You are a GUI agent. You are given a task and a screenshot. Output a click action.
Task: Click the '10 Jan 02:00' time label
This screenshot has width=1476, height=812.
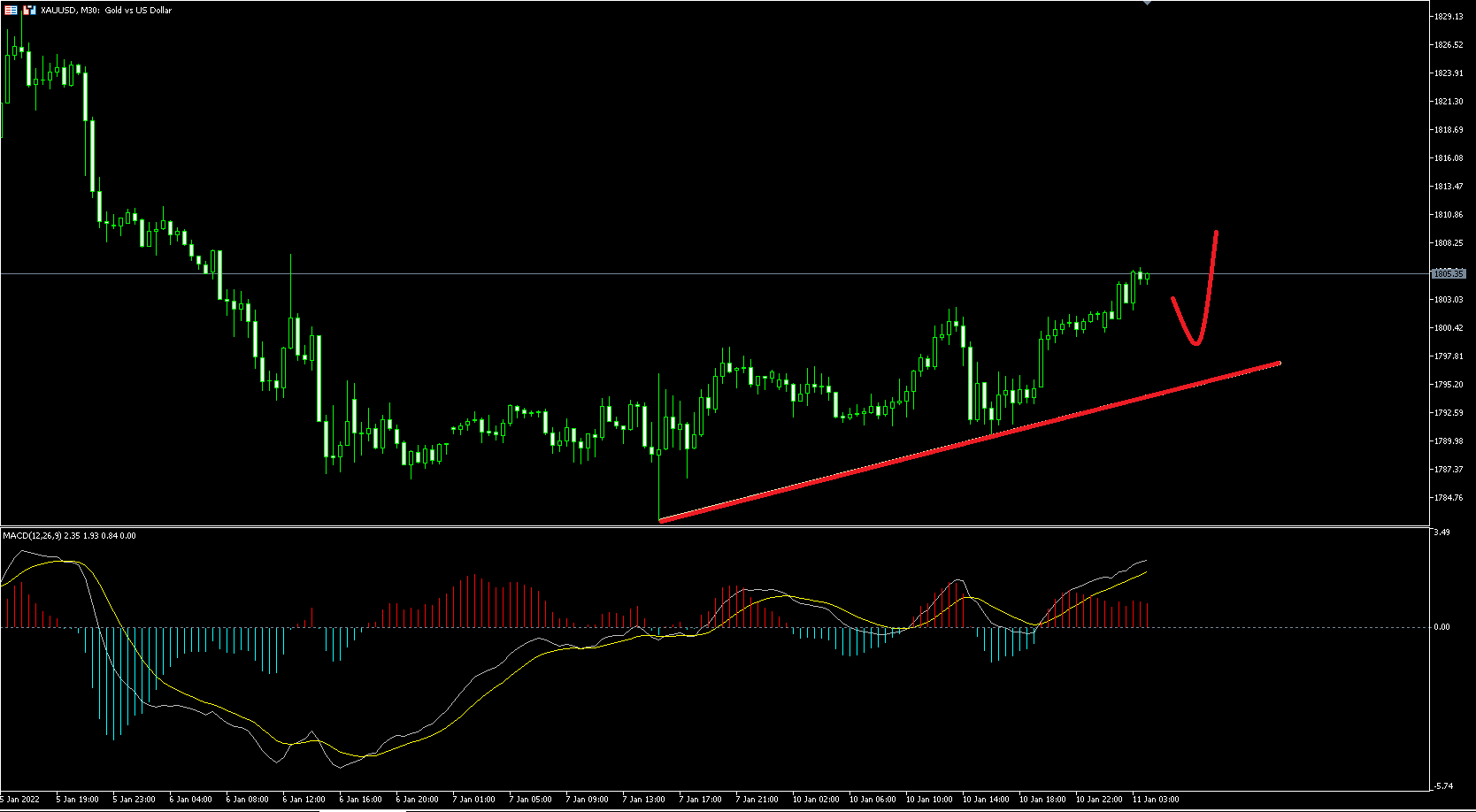pyautogui.click(x=816, y=800)
